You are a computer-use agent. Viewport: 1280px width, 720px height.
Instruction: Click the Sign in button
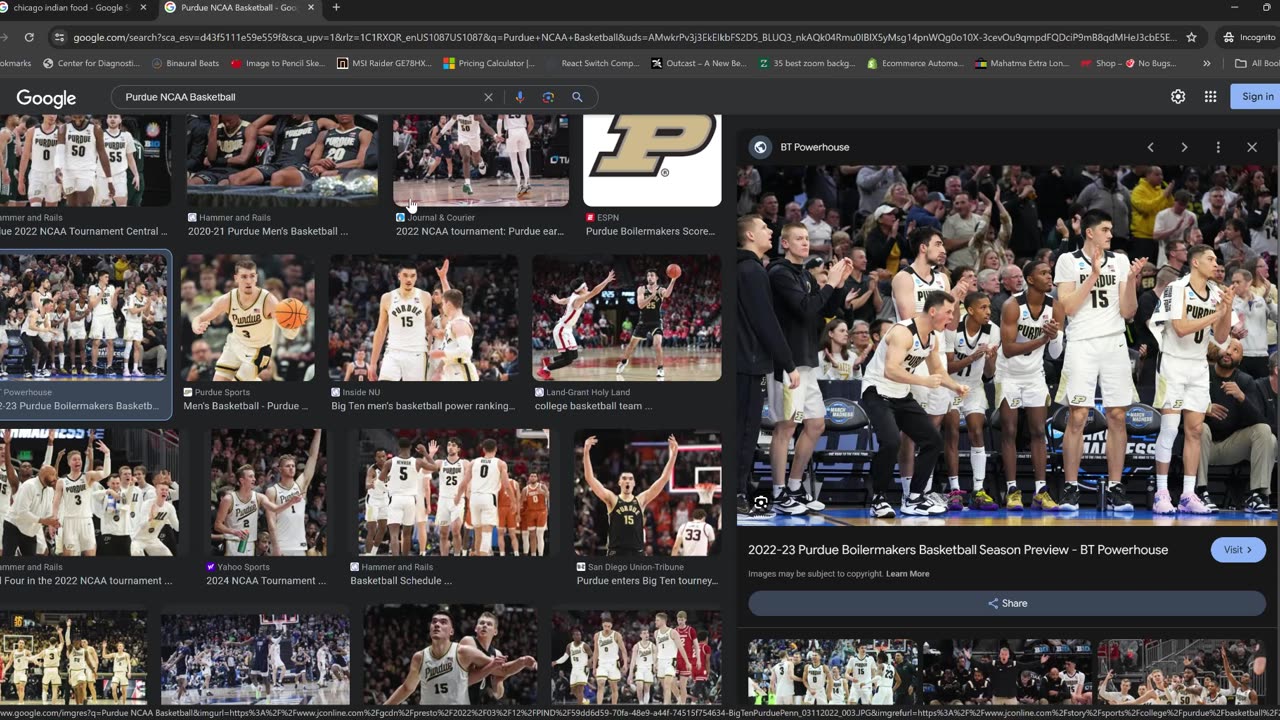[1257, 97]
